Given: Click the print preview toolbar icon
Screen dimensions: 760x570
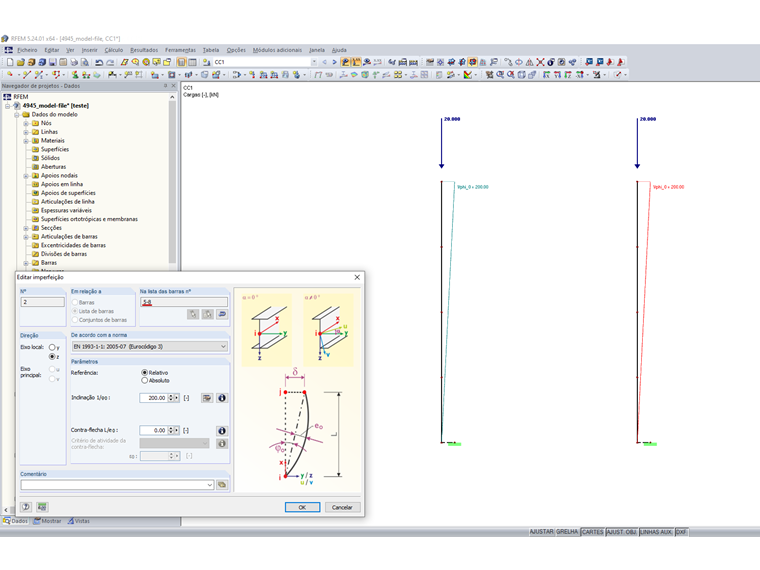Looking at the screenshot, I should point(84,62).
